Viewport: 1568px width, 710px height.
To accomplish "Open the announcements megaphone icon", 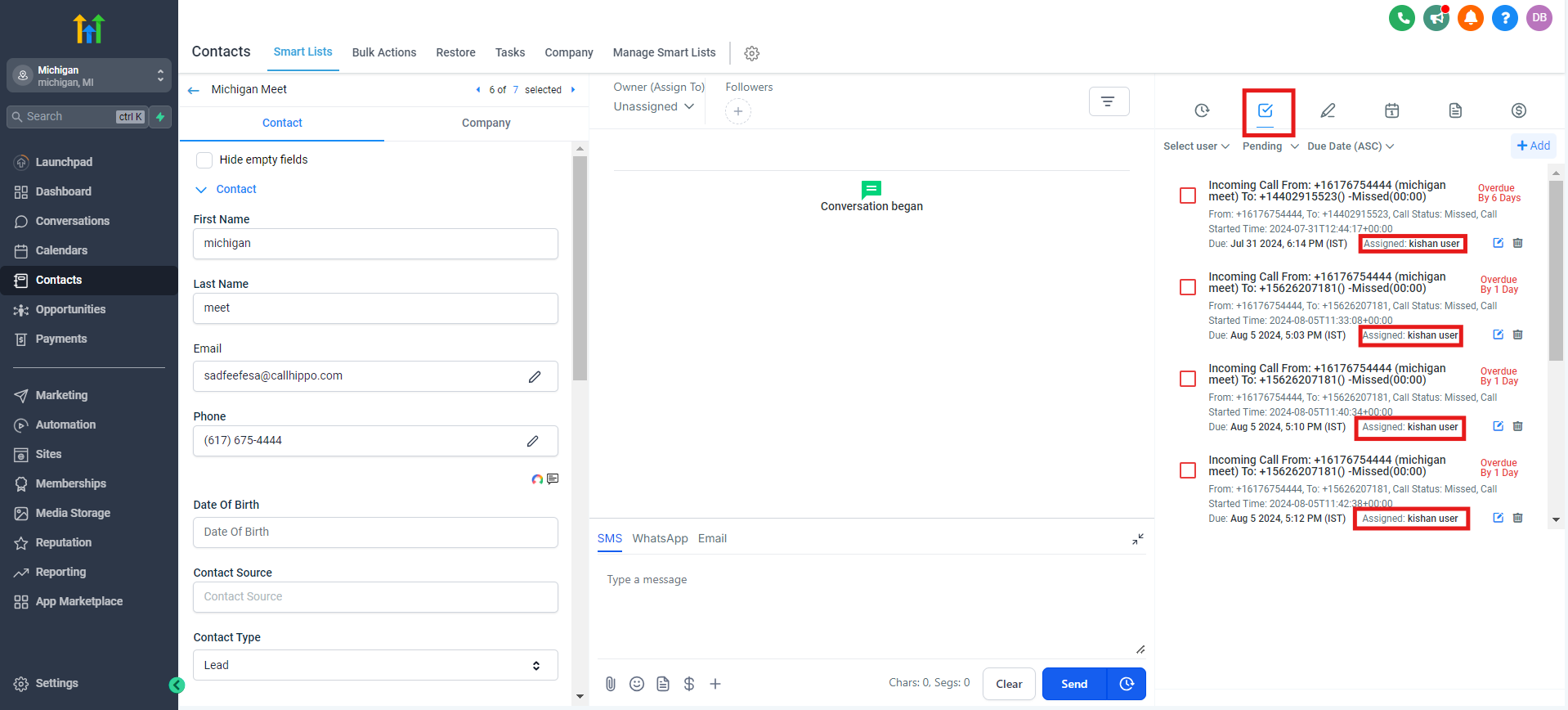I will click(1436, 18).
